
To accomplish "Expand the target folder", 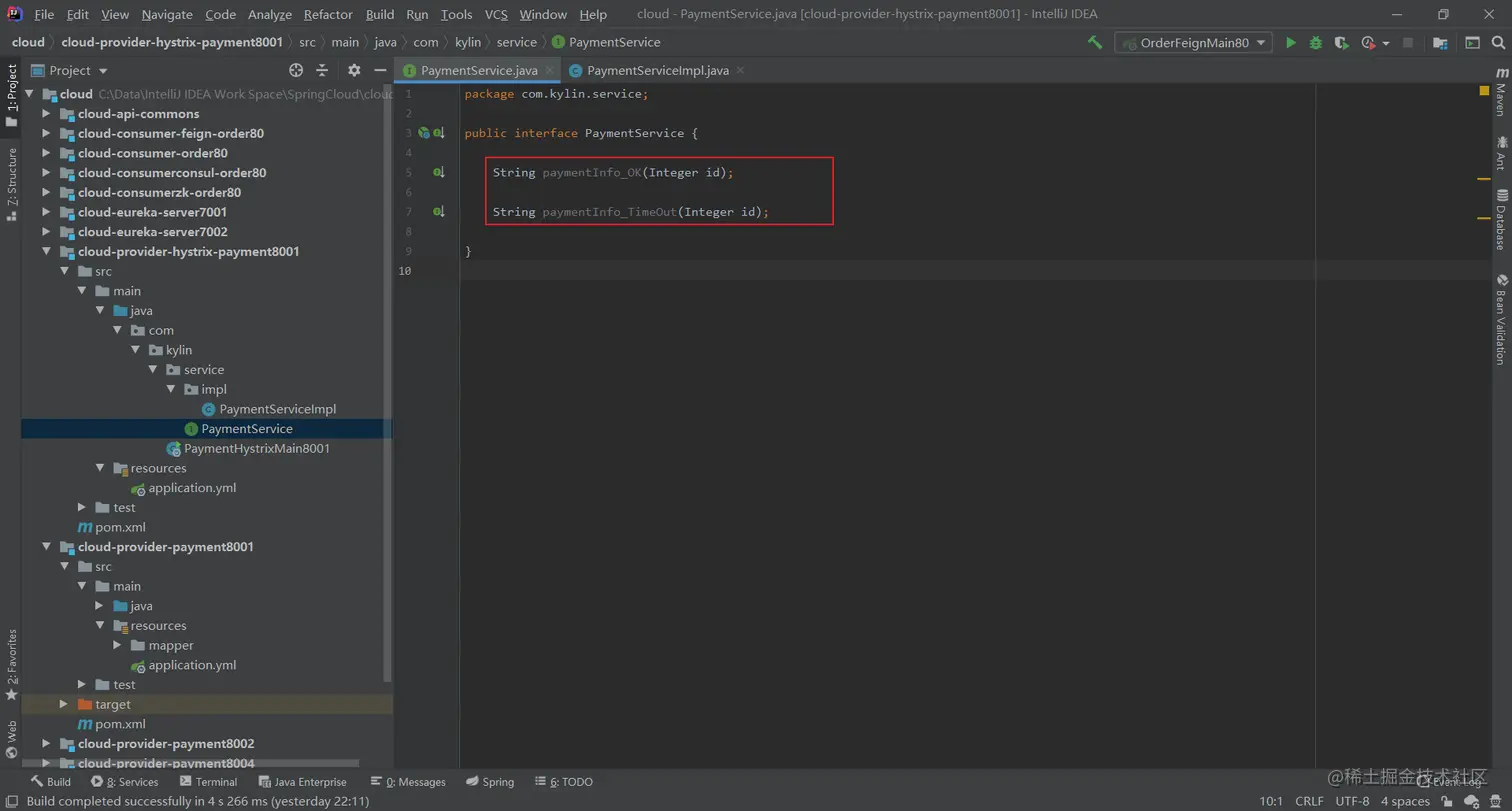I will (64, 704).
